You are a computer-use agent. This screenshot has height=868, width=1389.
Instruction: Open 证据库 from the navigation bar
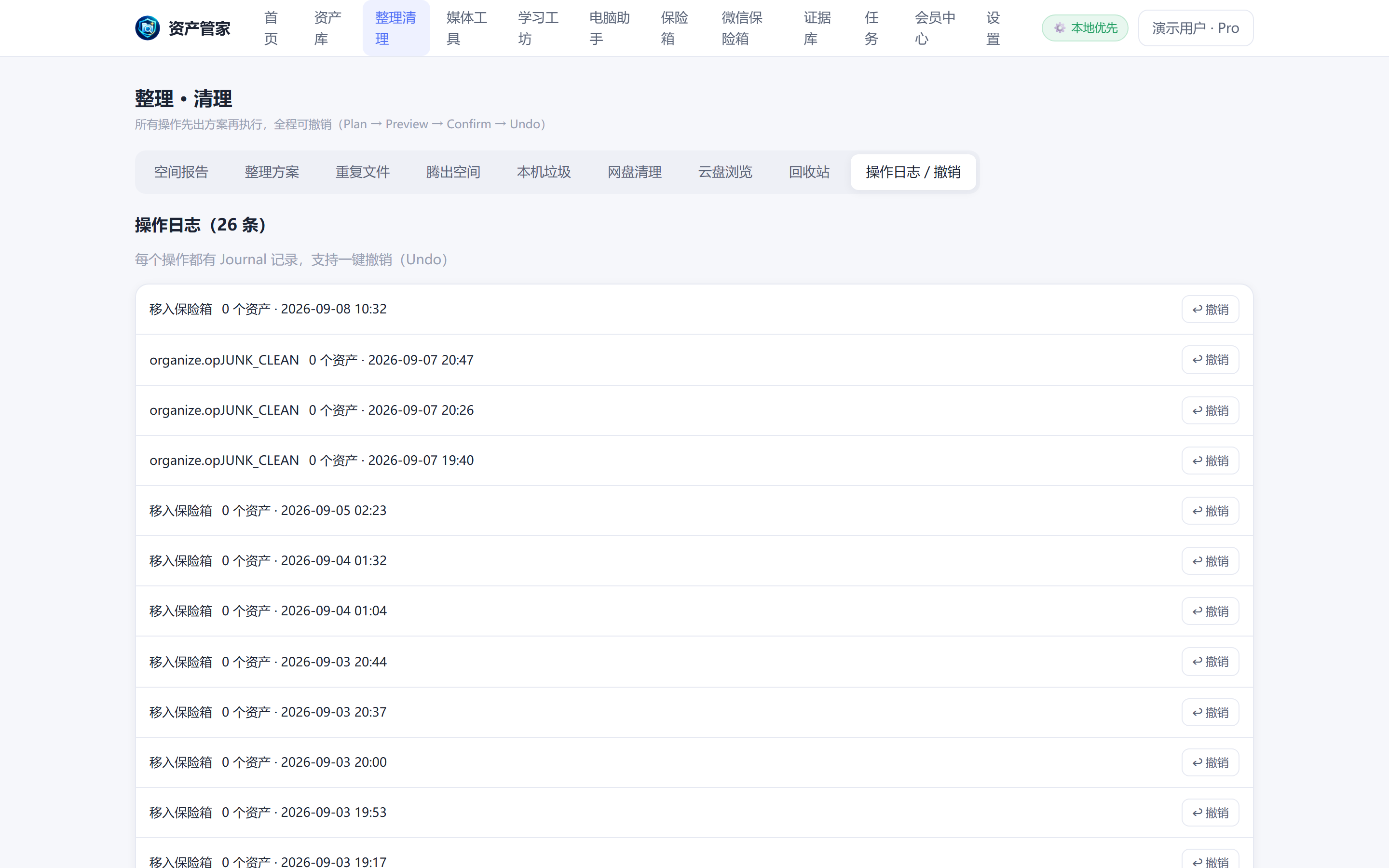tap(817, 27)
